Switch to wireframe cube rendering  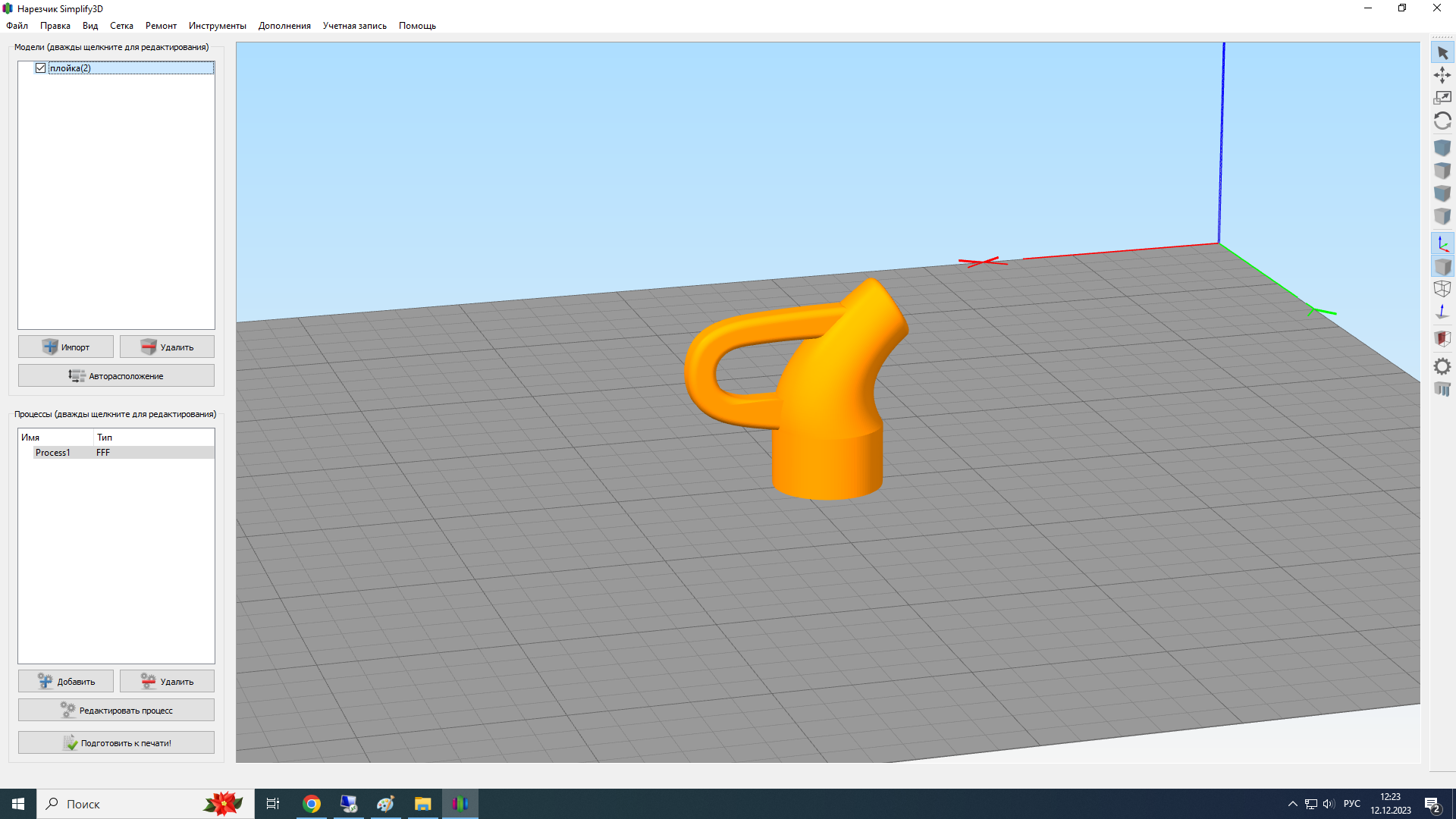coord(1442,289)
